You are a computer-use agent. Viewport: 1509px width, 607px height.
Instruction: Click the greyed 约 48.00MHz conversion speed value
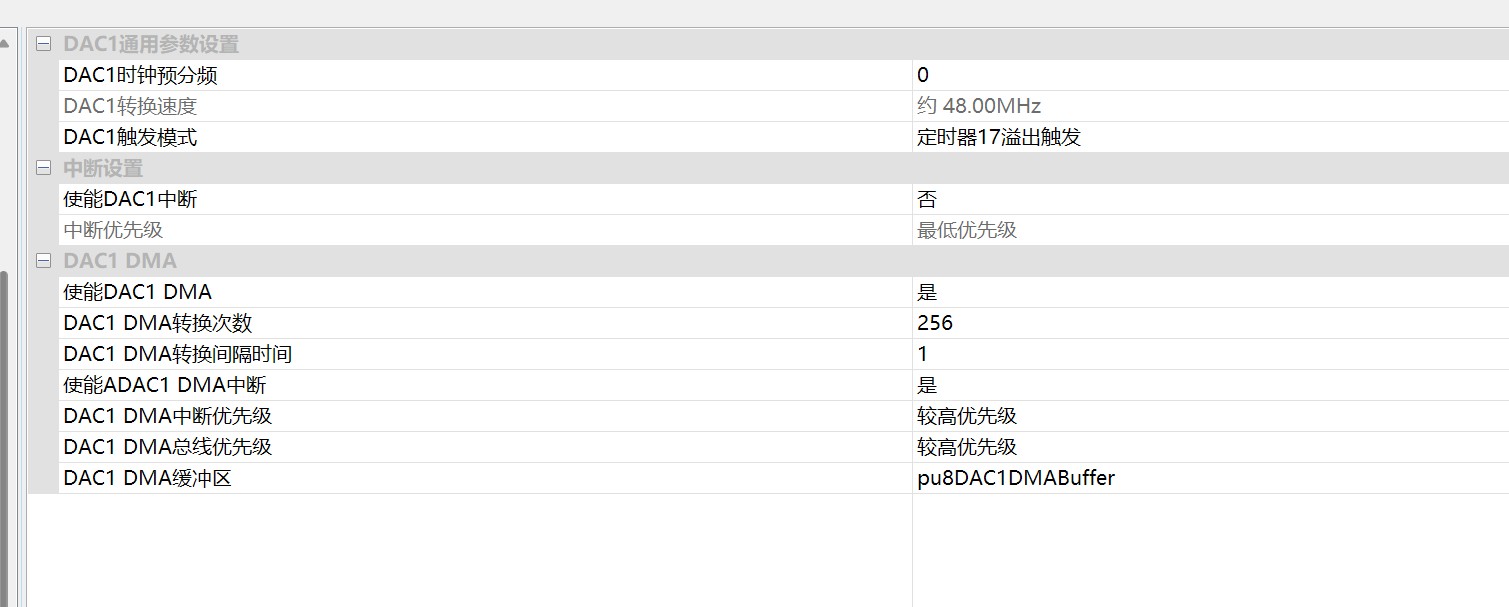tap(979, 106)
